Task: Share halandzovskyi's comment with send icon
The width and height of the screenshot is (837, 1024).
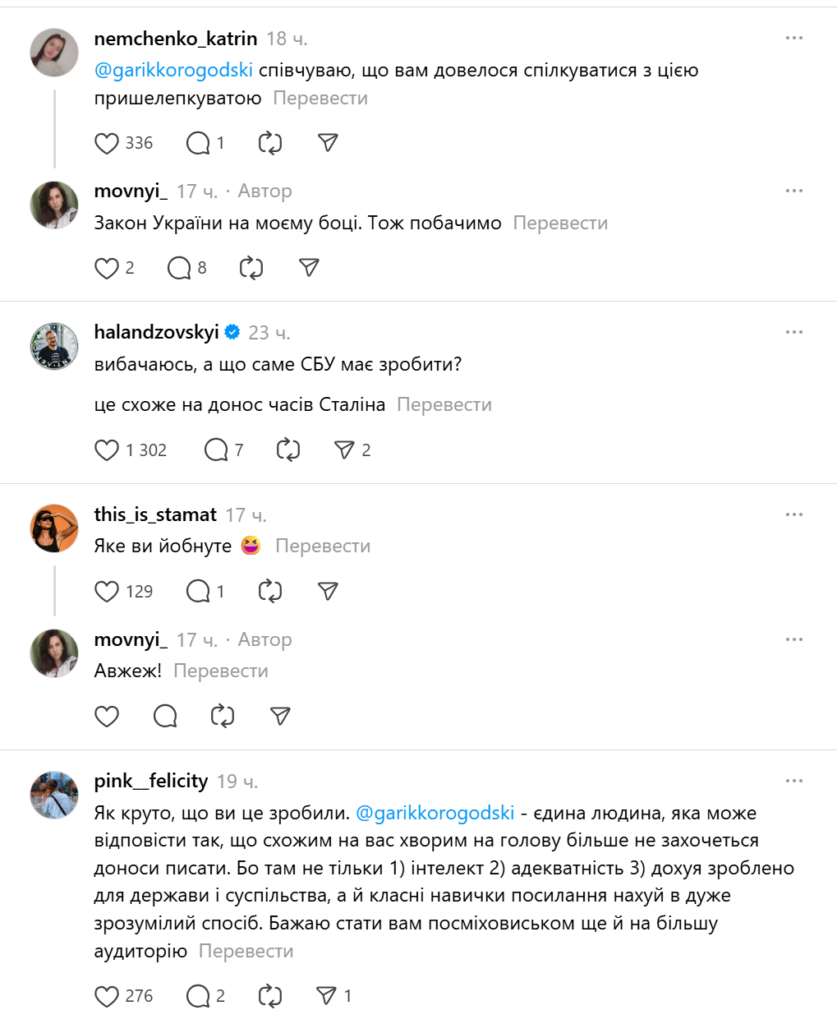Action: coord(345,450)
